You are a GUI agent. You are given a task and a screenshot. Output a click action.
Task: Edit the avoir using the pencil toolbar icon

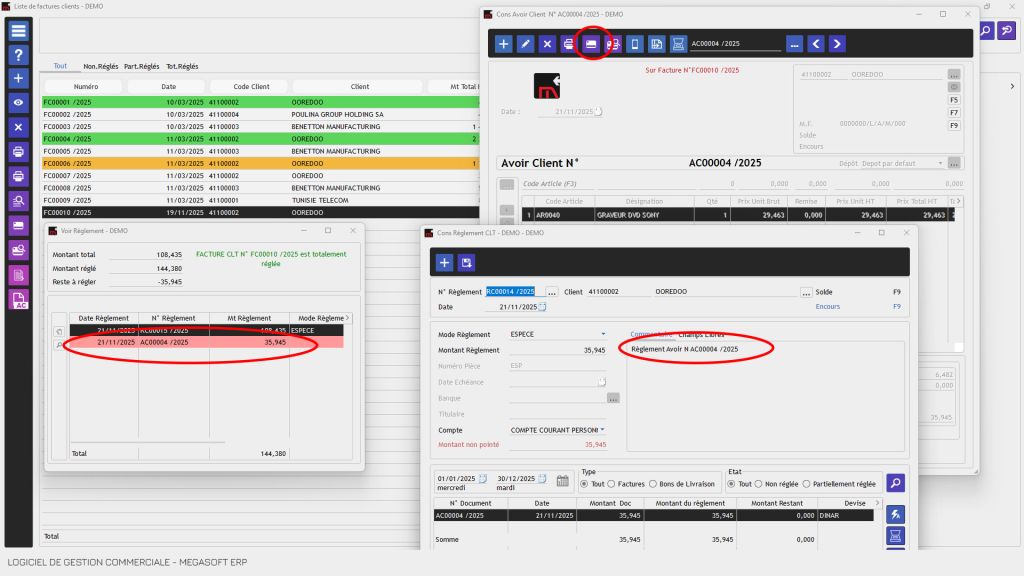(x=525, y=44)
